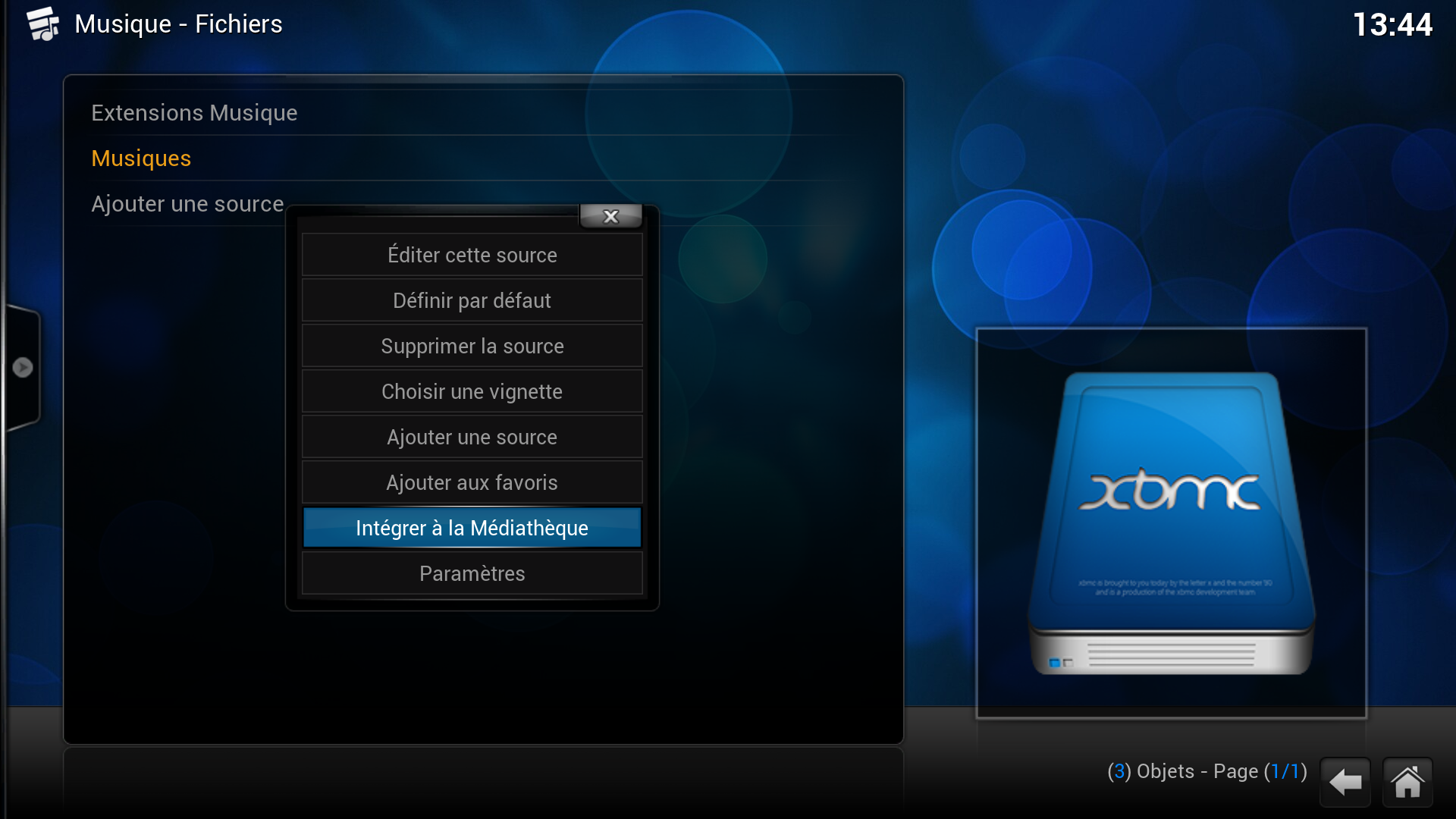Open Paramètres from the context menu

[x=472, y=573]
